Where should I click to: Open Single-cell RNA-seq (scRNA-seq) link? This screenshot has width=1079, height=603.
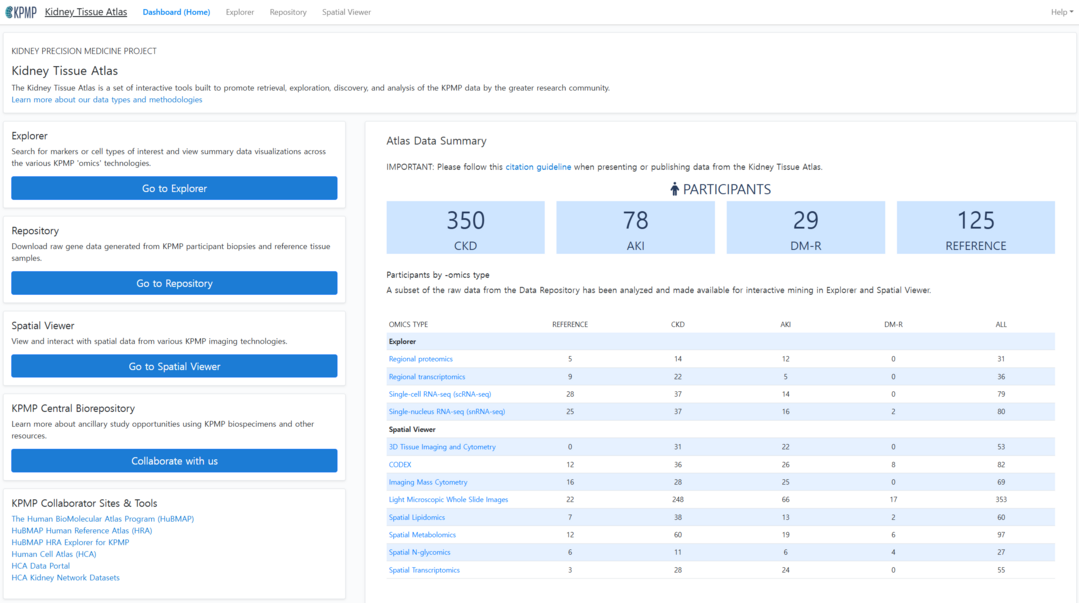pyautogui.click(x=439, y=394)
